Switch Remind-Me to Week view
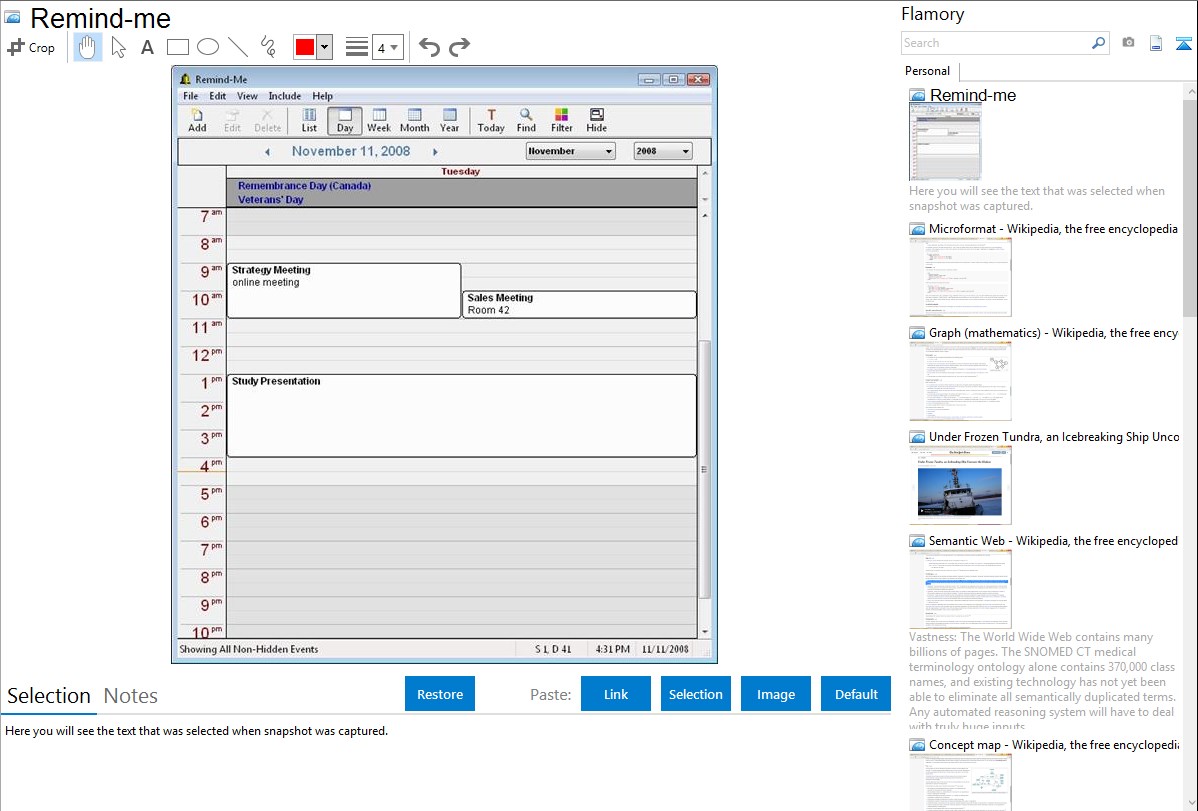Image resolution: width=1198 pixels, height=811 pixels. [379, 120]
